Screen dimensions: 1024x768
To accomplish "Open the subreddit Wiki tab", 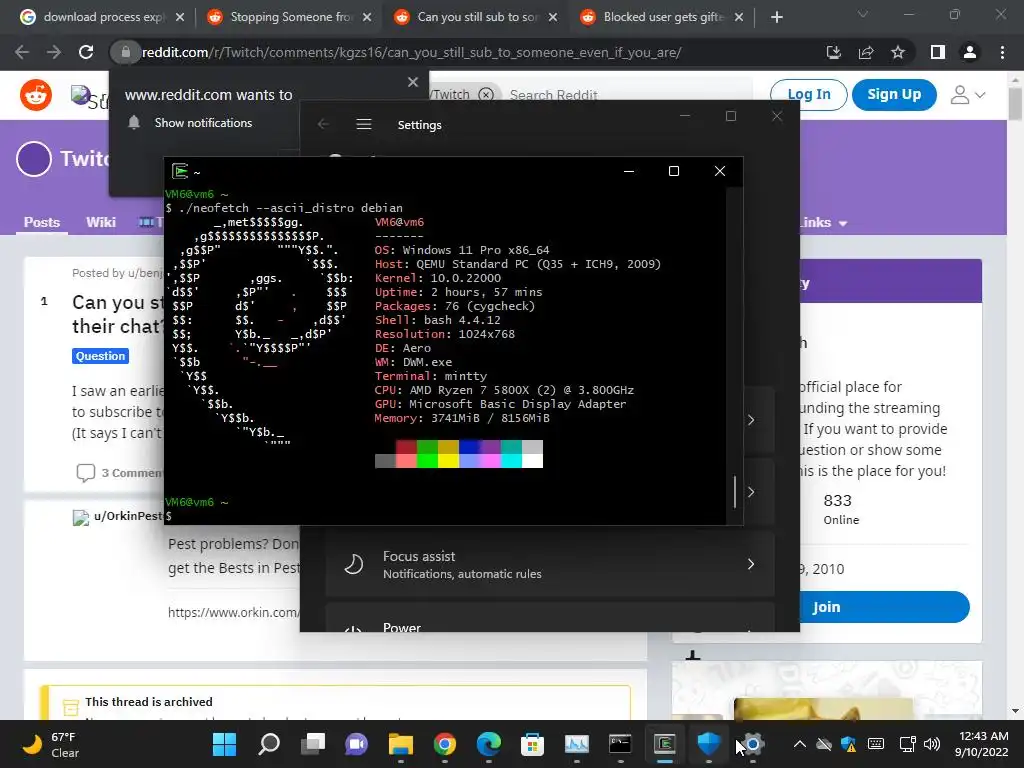I will click(101, 222).
